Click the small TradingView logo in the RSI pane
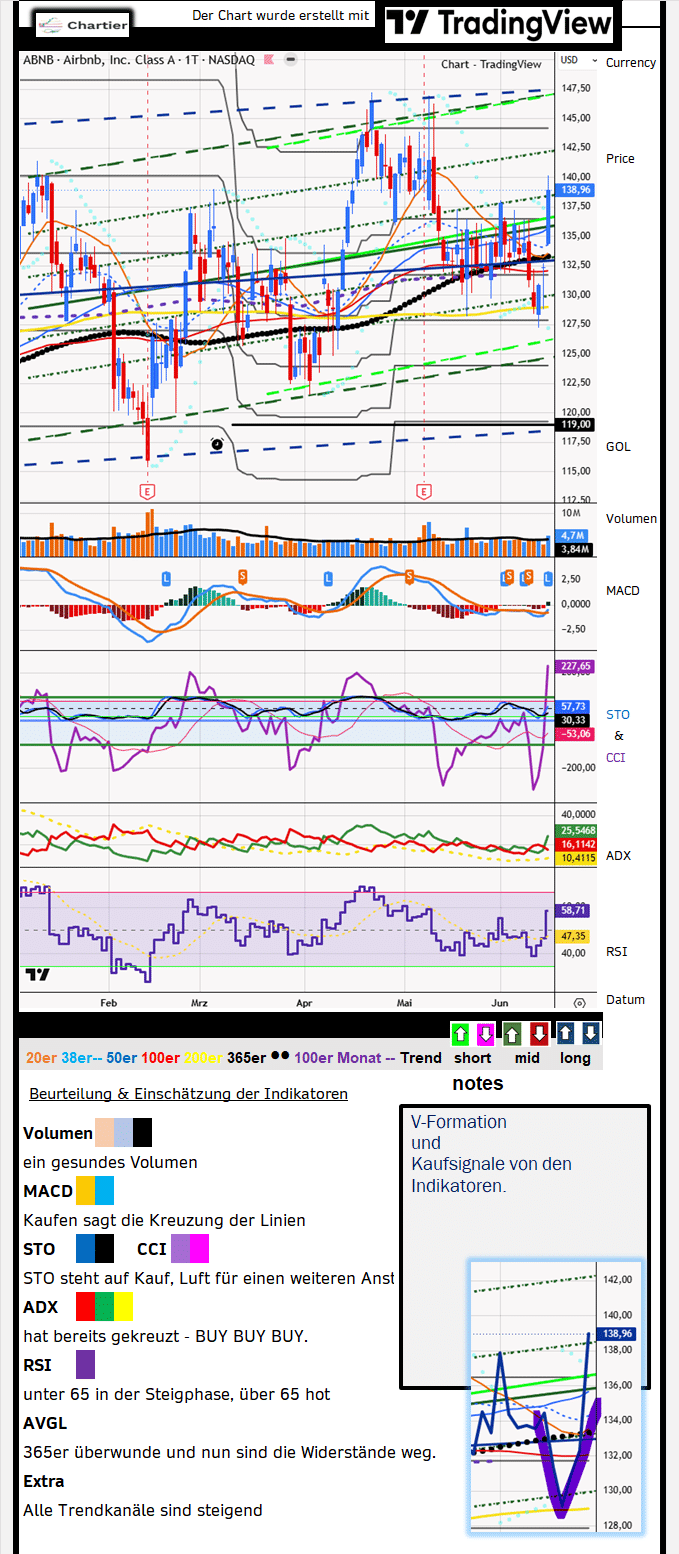 point(37,973)
